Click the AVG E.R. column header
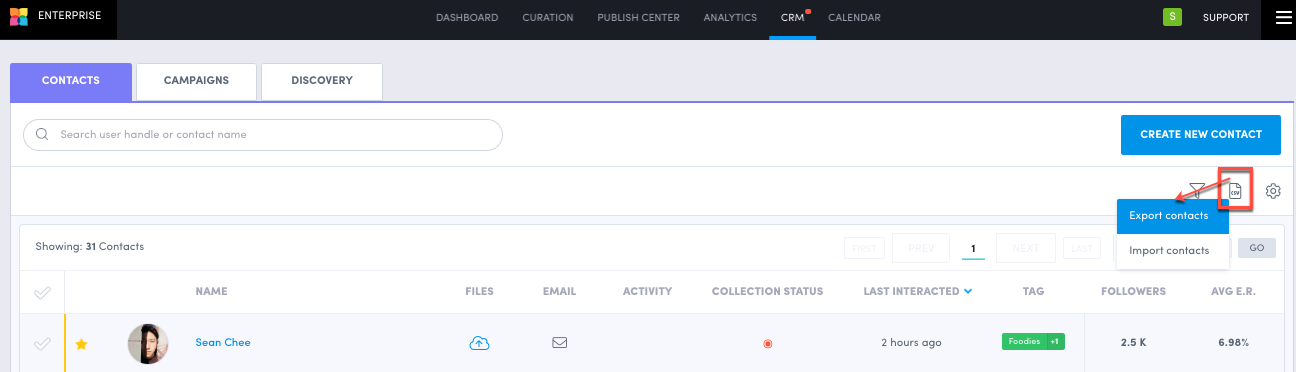Screen dimensions: 1296x372 tap(1233, 292)
